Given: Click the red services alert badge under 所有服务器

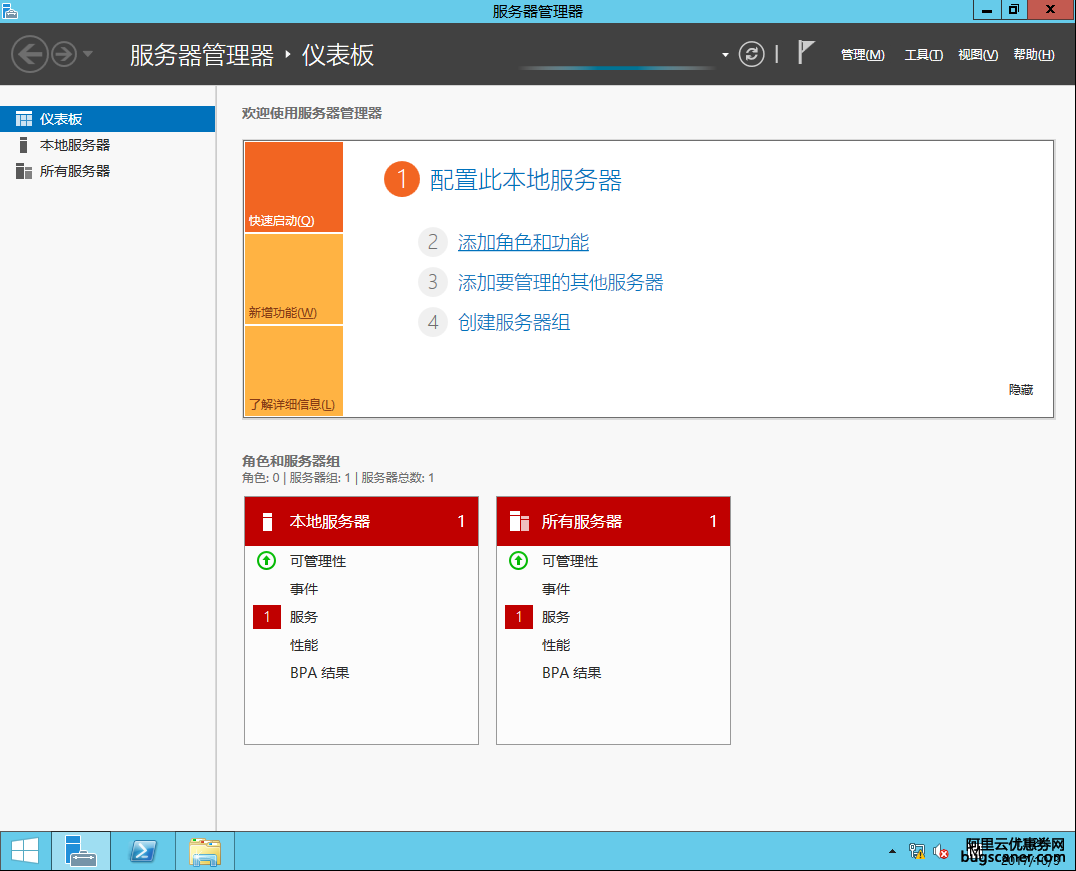Looking at the screenshot, I should pos(518,617).
